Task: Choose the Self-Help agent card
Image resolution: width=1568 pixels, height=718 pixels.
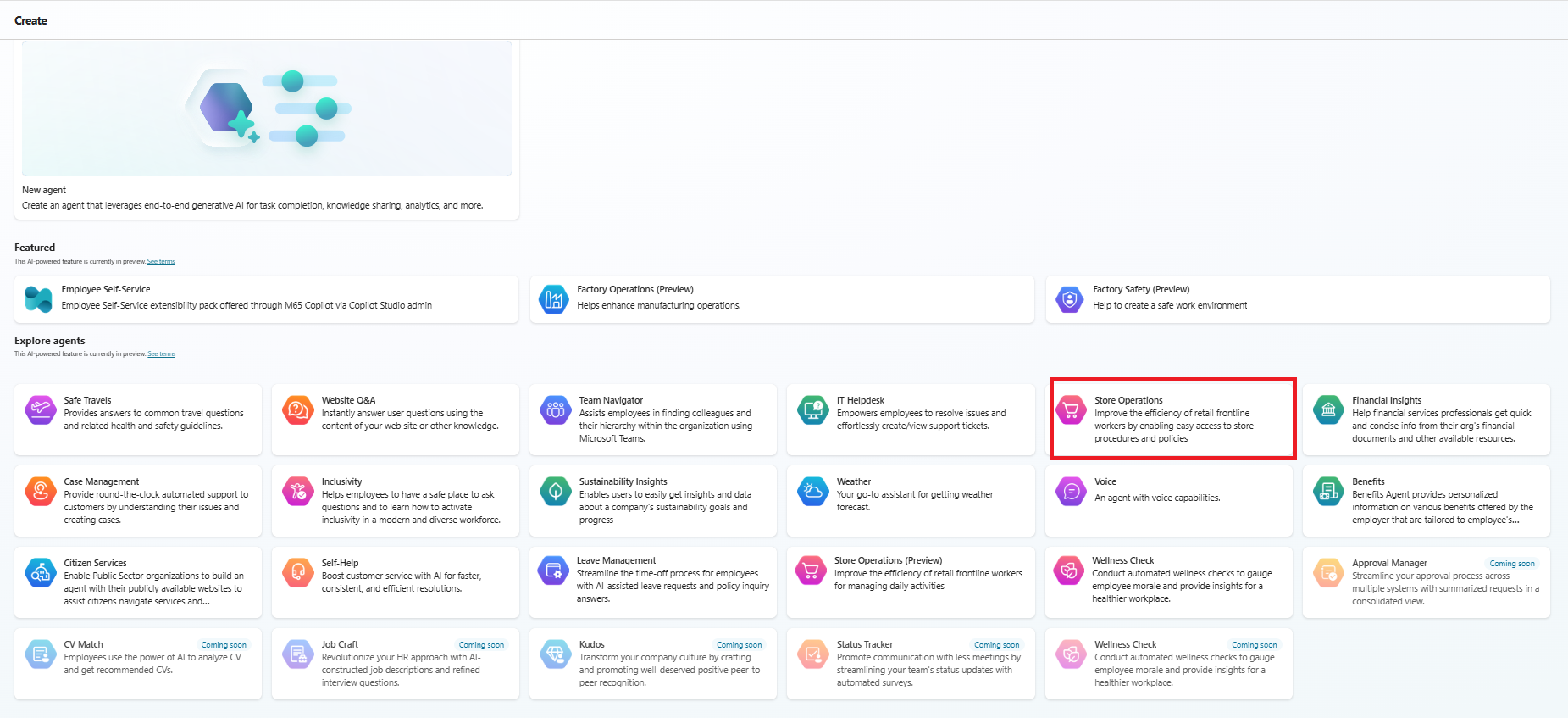Action: pyautogui.click(x=396, y=581)
